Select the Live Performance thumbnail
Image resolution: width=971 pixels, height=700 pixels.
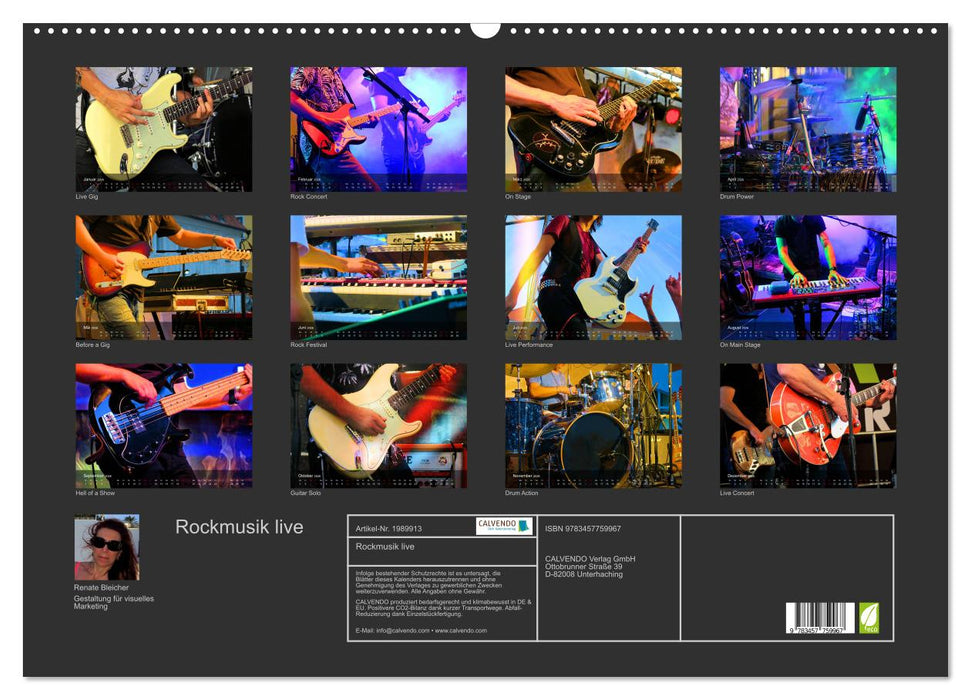(593, 277)
